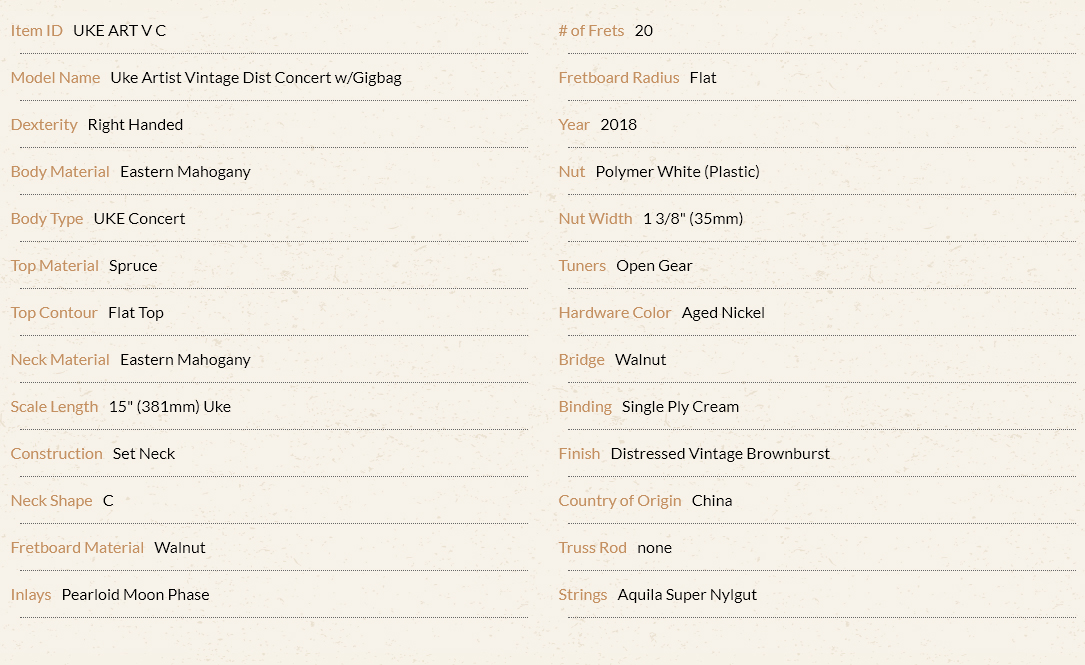Click the Aquila Super Nylgut strings value
This screenshot has height=665, width=1085.
(x=687, y=596)
